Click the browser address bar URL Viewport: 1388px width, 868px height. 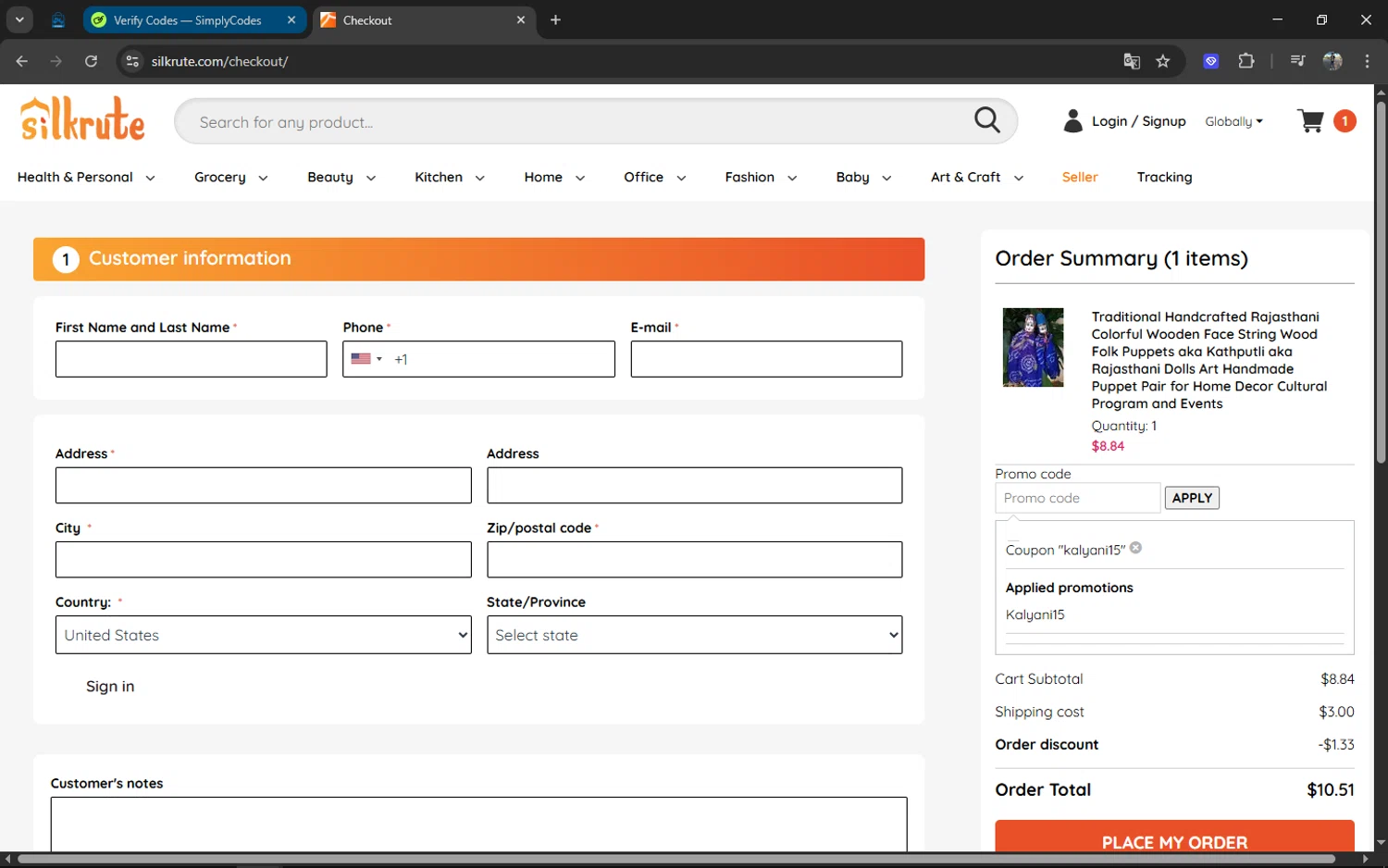220,61
